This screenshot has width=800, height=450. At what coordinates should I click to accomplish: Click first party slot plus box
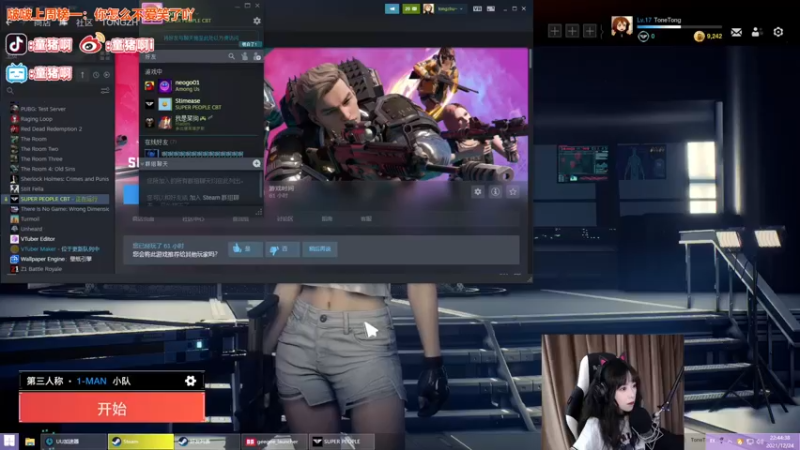tap(555, 31)
